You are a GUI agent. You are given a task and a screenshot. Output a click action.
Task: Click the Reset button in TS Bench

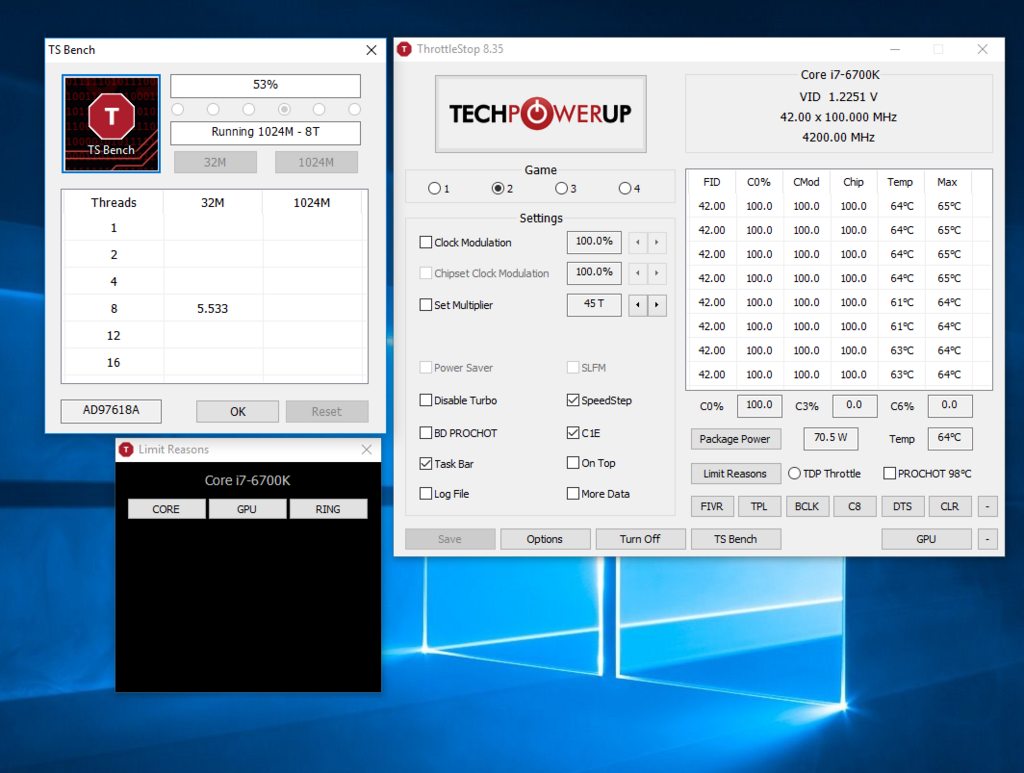pos(327,412)
